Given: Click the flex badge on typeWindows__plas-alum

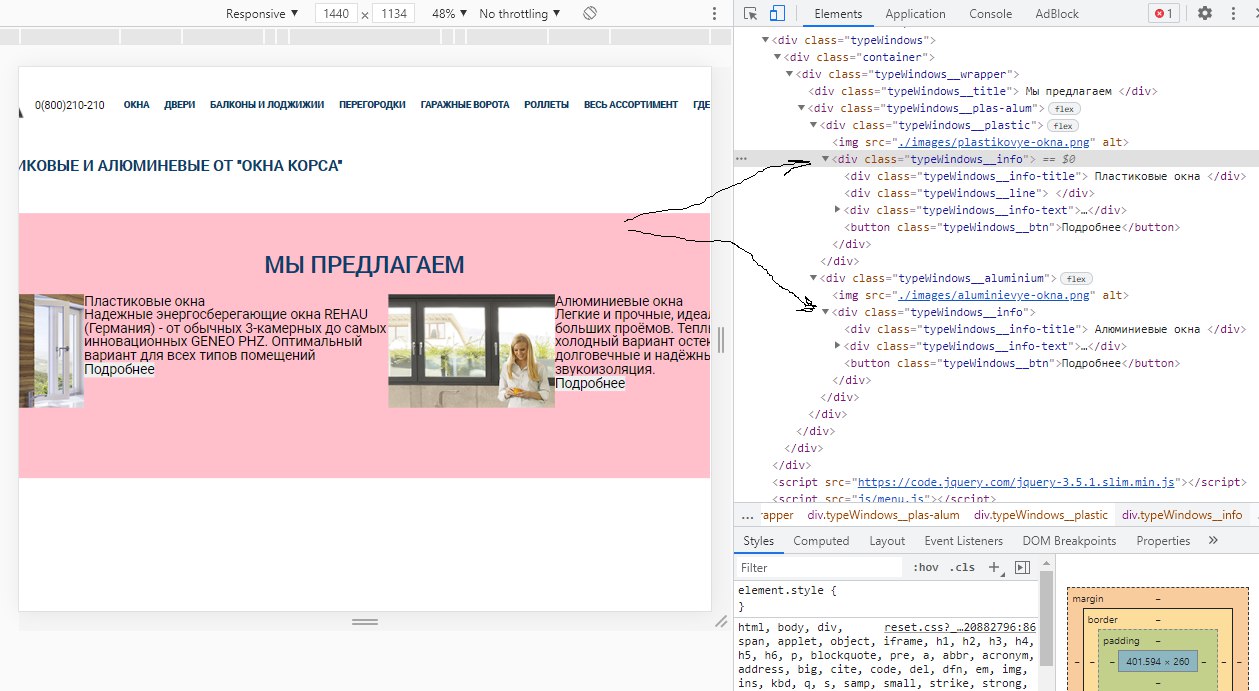Looking at the screenshot, I should click(1065, 108).
